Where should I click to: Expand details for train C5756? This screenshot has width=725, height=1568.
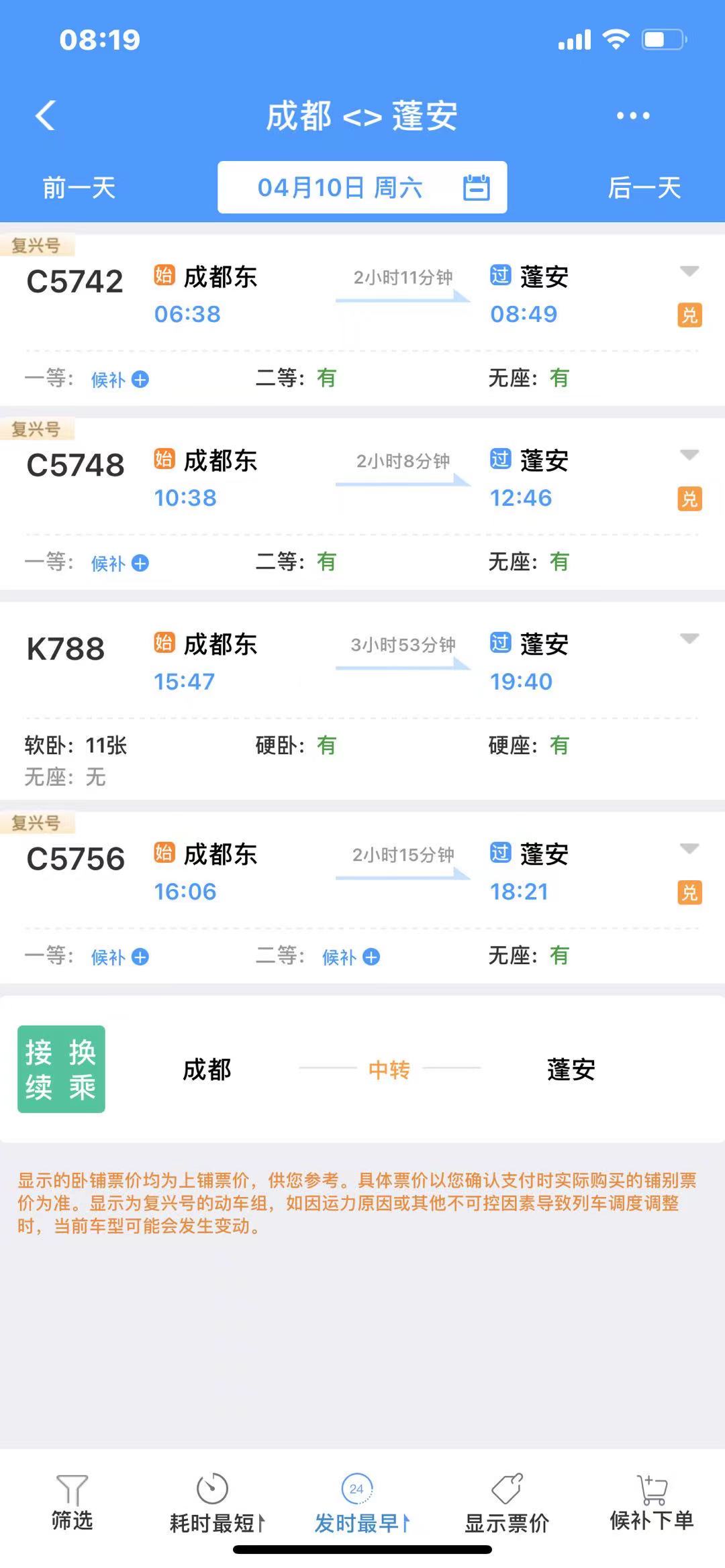tap(689, 849)
